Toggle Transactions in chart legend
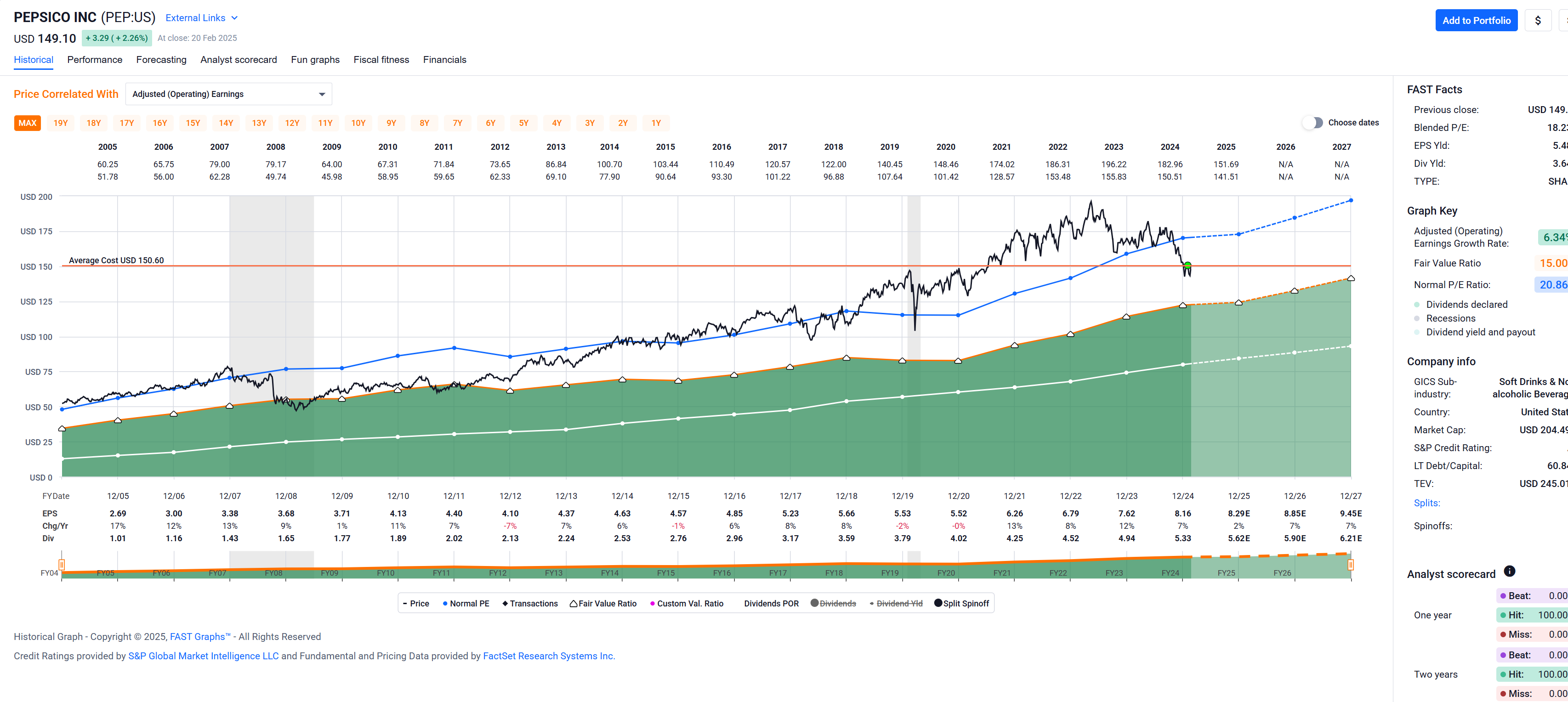Viewport: 1568px width, 702px height. (529, 603)
